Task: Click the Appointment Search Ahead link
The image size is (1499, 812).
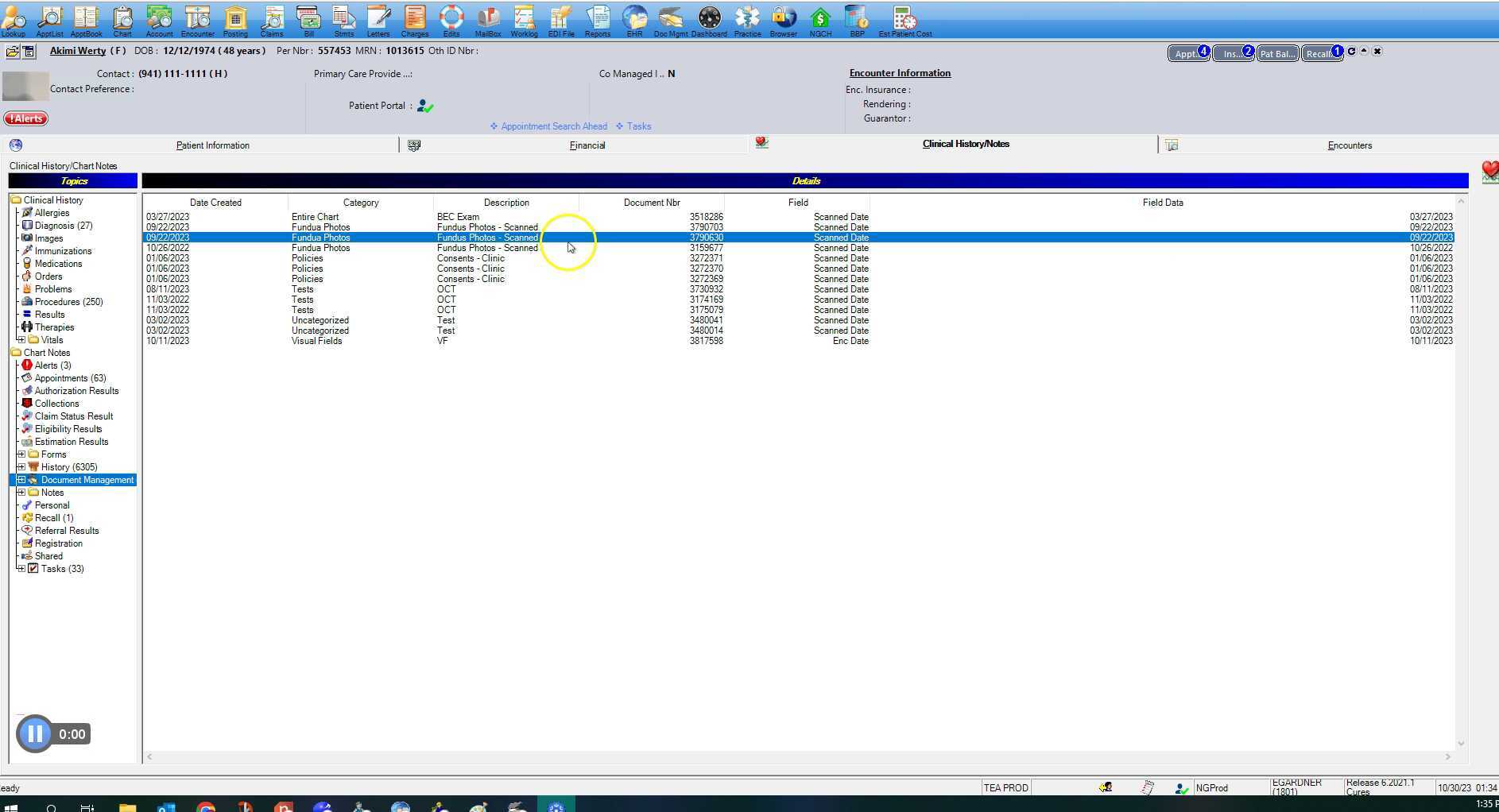Action: point(553,126)
